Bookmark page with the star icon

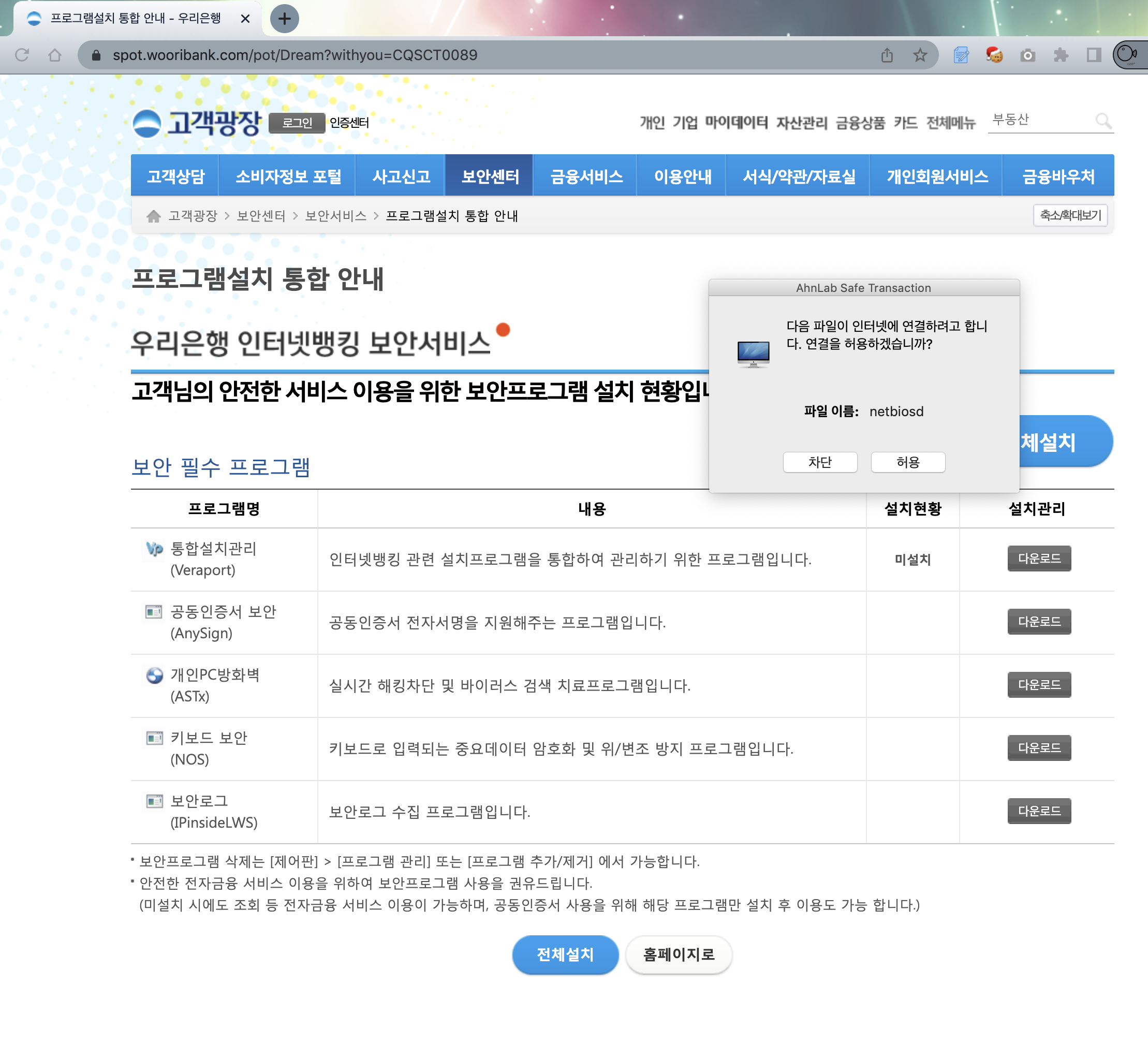tap(920, 55)
